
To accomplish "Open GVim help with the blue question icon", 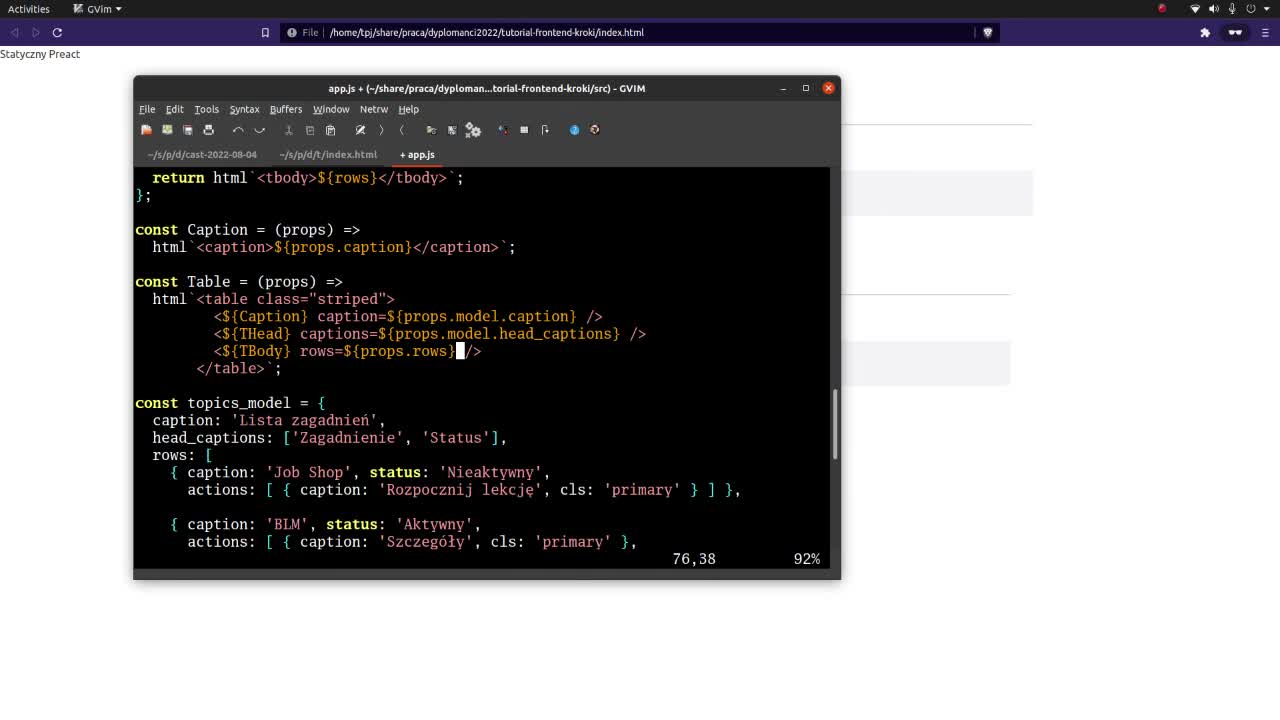I will click(x=574, y=130).
